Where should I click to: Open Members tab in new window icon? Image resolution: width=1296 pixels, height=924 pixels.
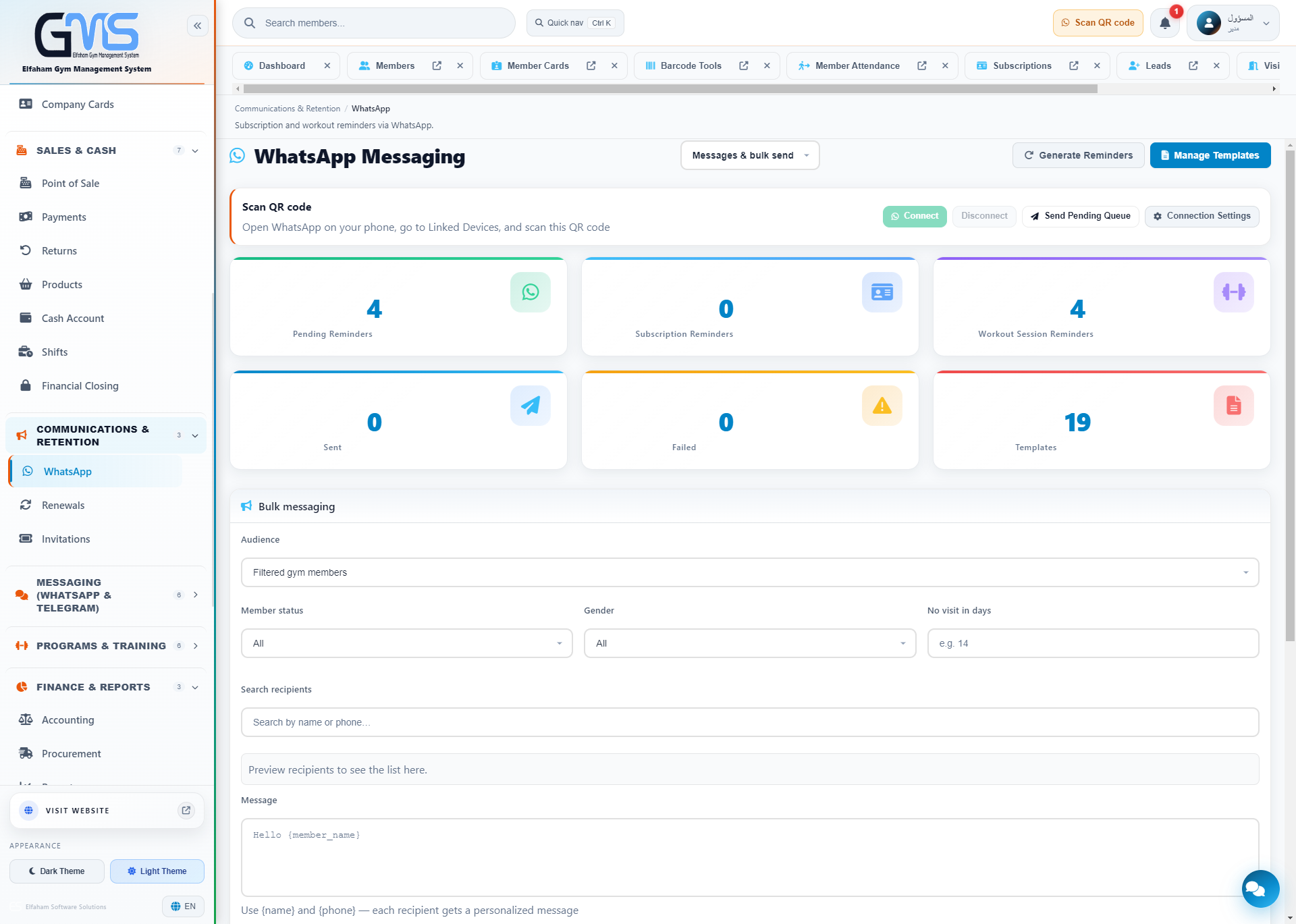(x=437, y=65)
